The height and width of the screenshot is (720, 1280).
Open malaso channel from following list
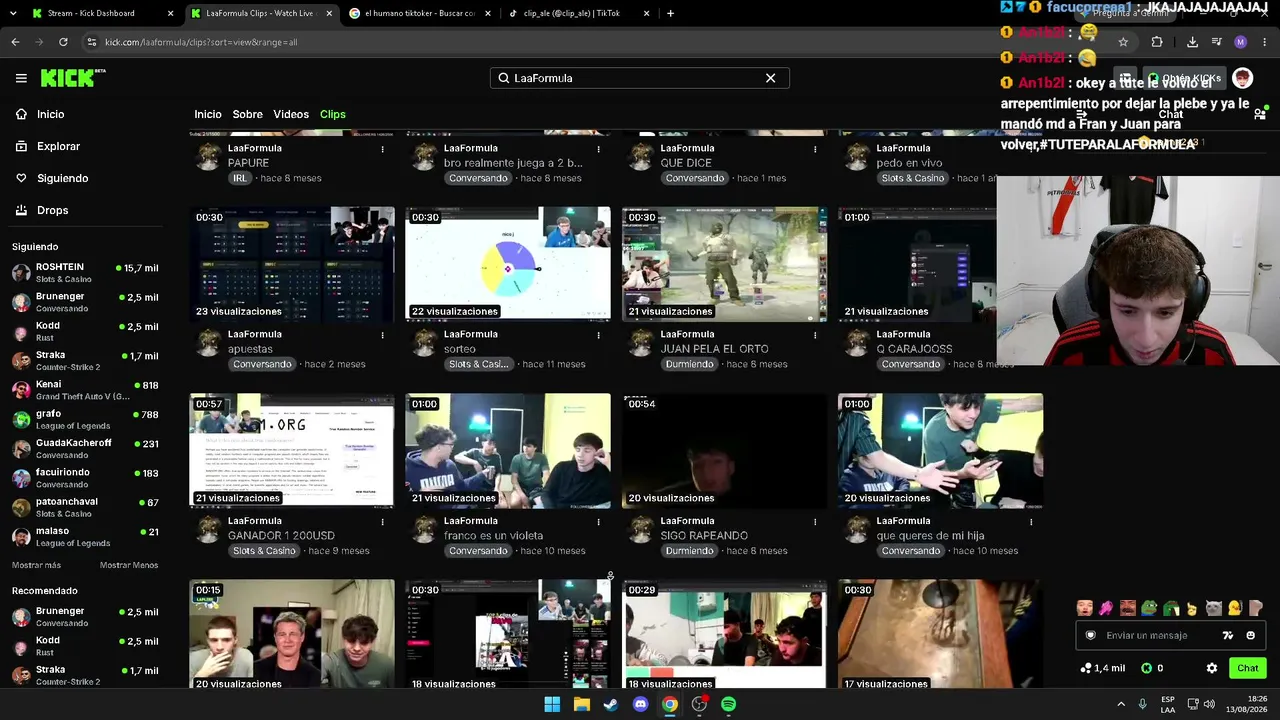click(85, 537)
